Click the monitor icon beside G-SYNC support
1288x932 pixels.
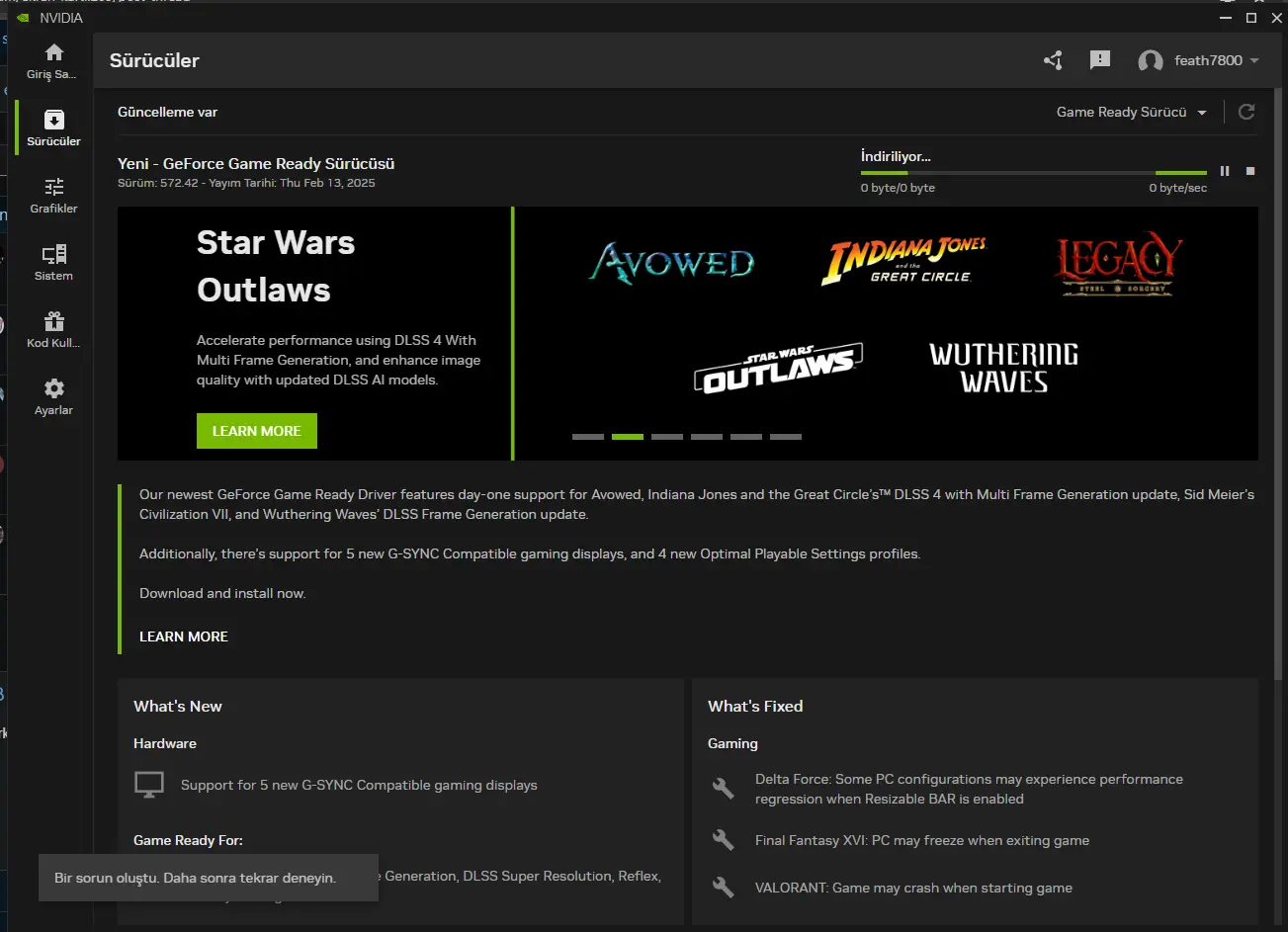pyautogui.click(x=149, y=785)
